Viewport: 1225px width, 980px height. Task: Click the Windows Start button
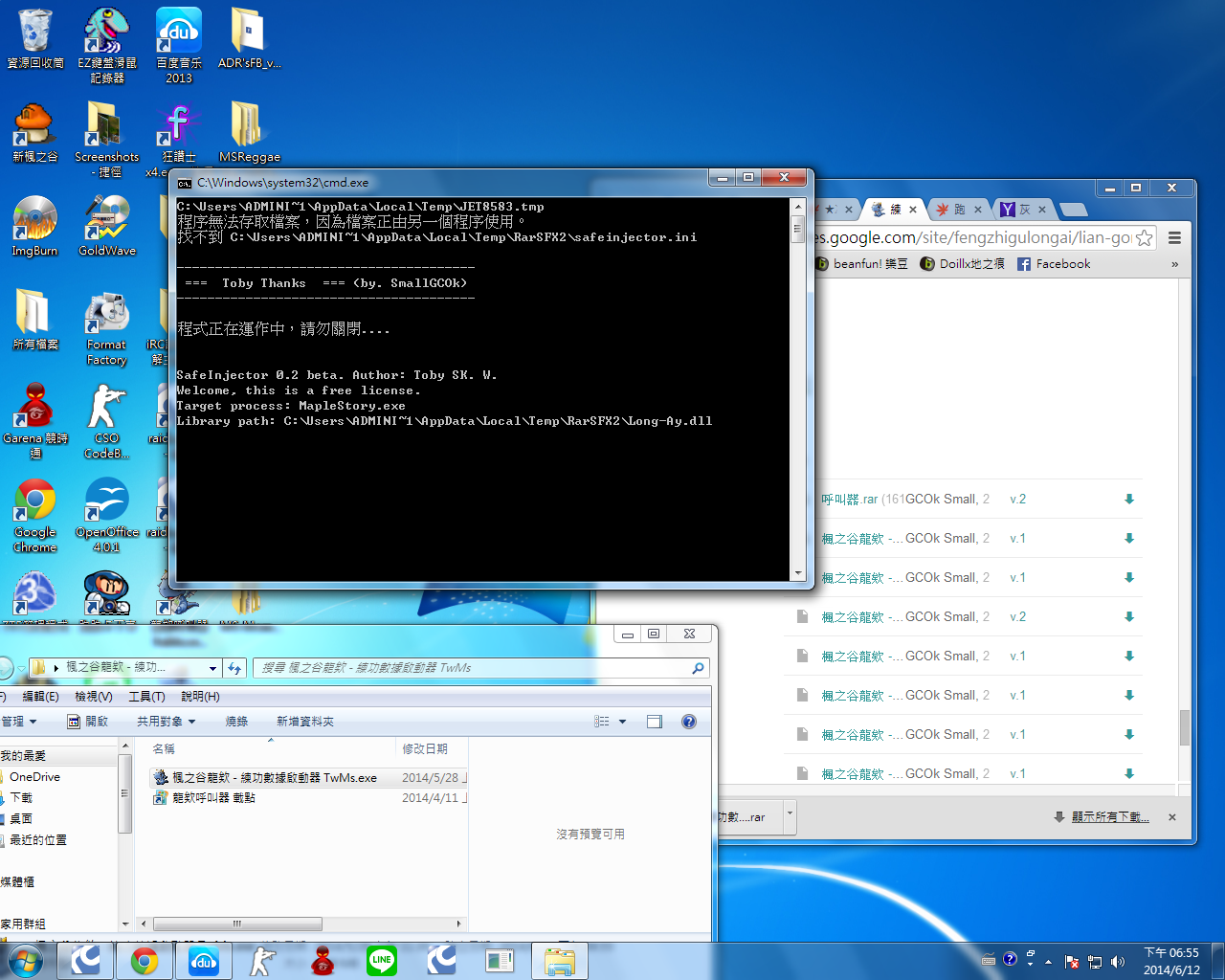tap(25, 961)
